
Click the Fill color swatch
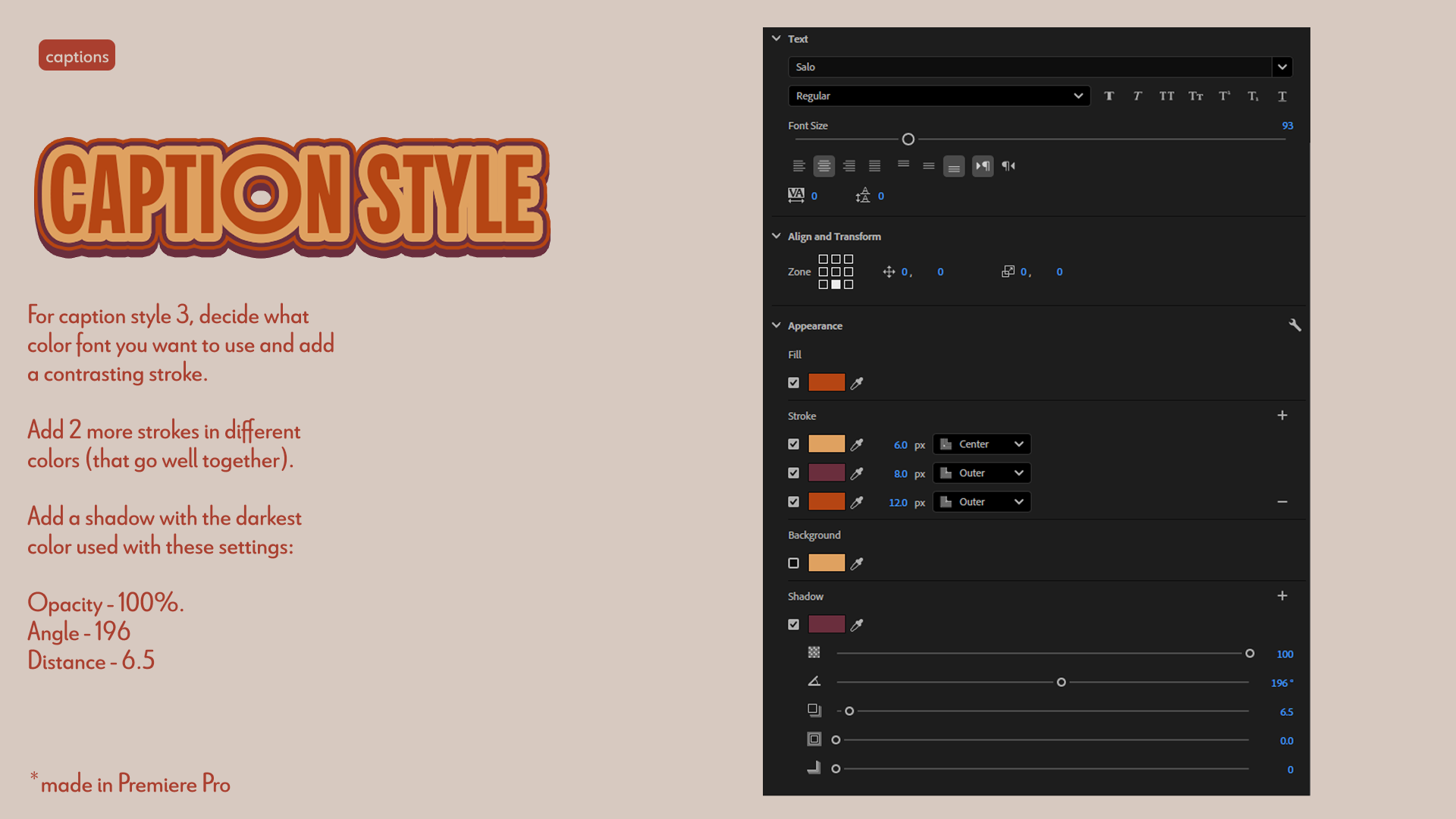(827, 383)
